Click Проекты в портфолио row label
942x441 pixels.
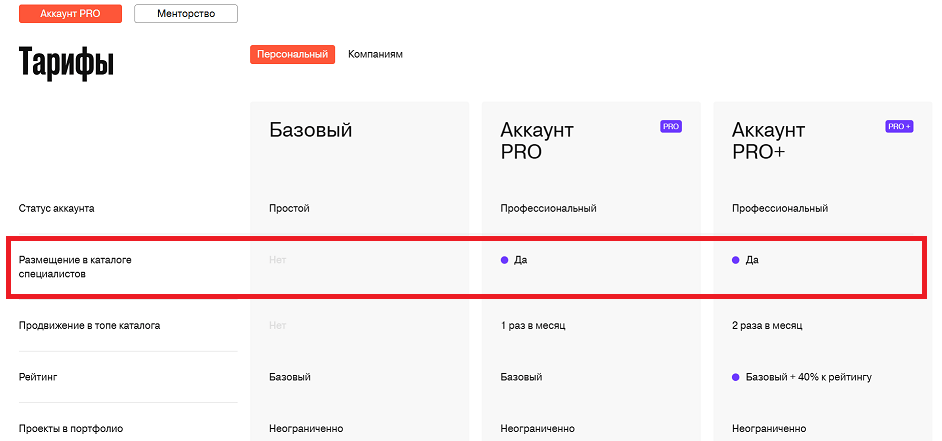(x=71, y=429)
